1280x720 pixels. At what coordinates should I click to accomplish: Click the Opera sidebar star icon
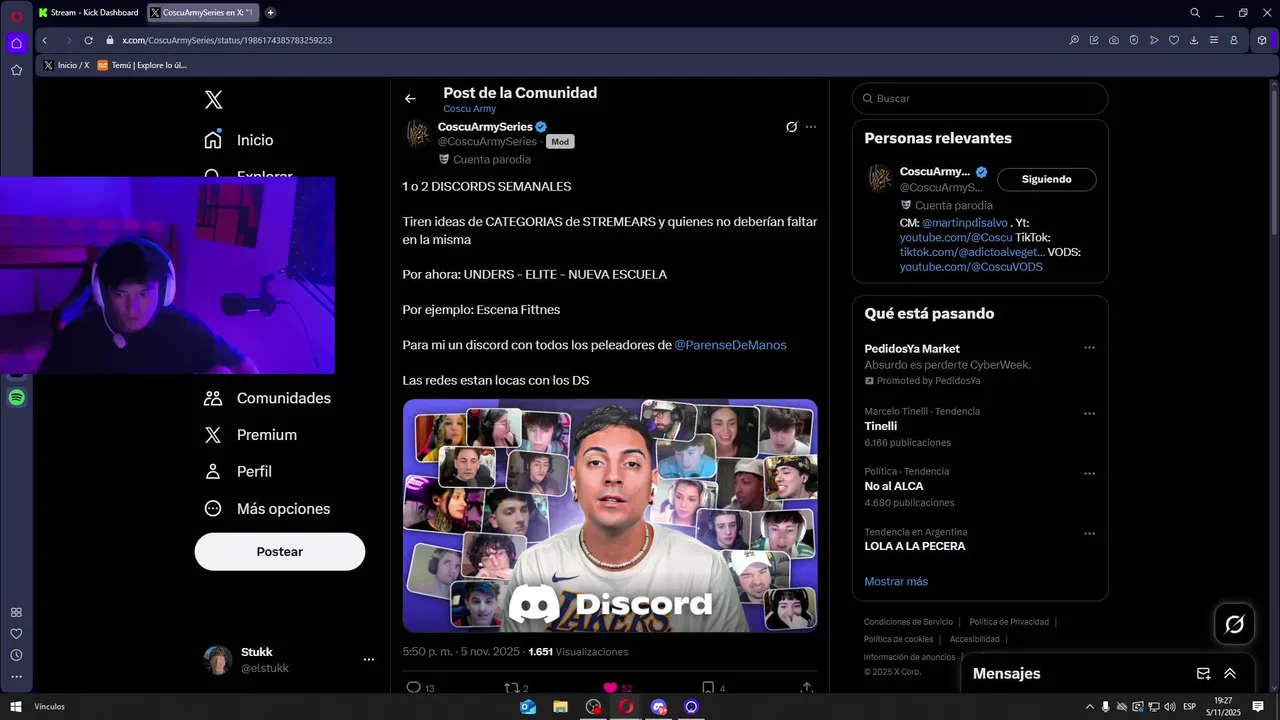16,70
